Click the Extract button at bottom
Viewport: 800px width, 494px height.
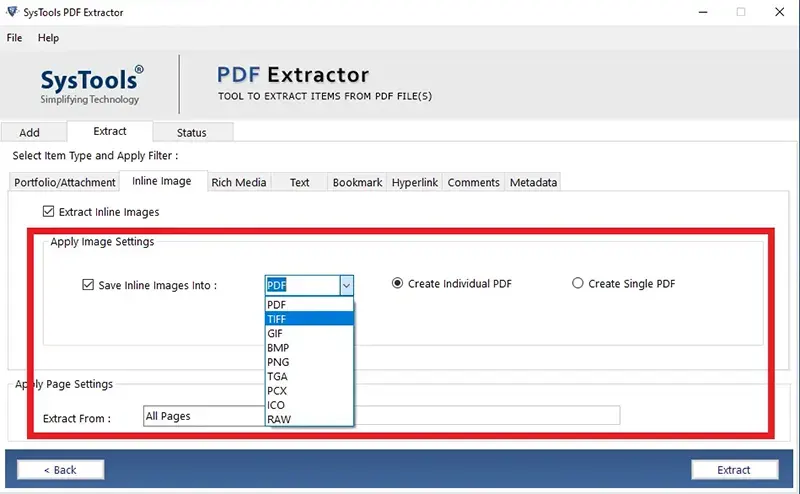pyautogui.click(x=735, y=470)
